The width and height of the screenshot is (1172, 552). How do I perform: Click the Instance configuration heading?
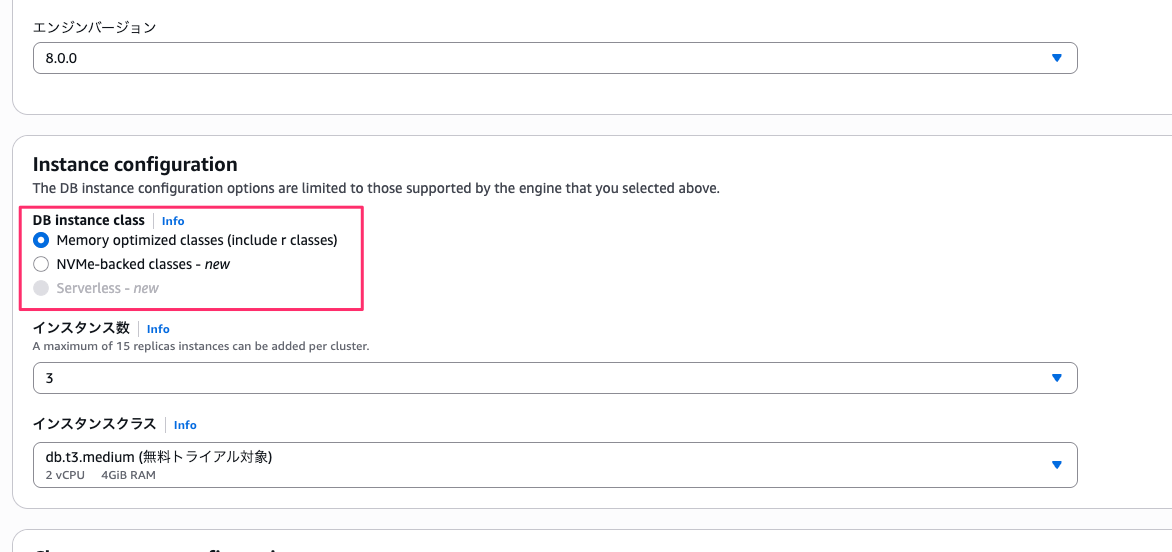[x=135, y=164]
